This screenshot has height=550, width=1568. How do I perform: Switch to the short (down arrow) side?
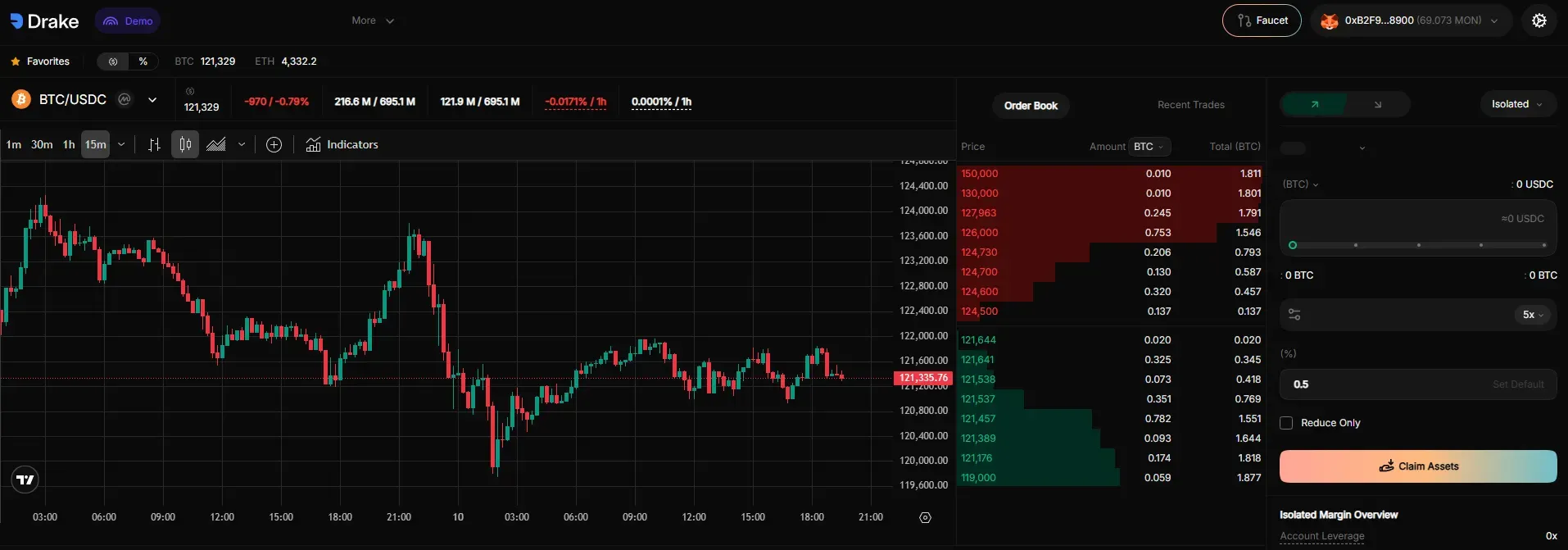pyautogui.click(x=1377, y=105)
